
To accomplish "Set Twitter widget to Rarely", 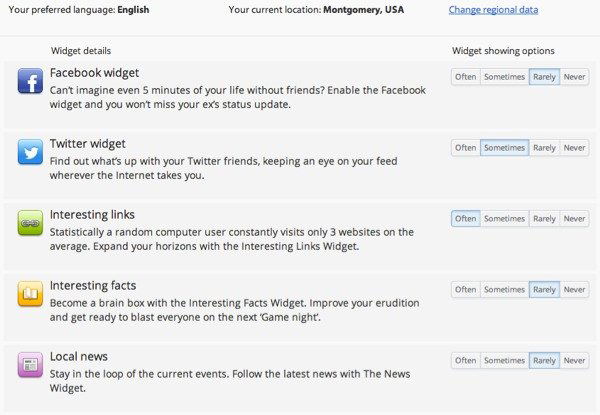I will (x=544, y=148).
